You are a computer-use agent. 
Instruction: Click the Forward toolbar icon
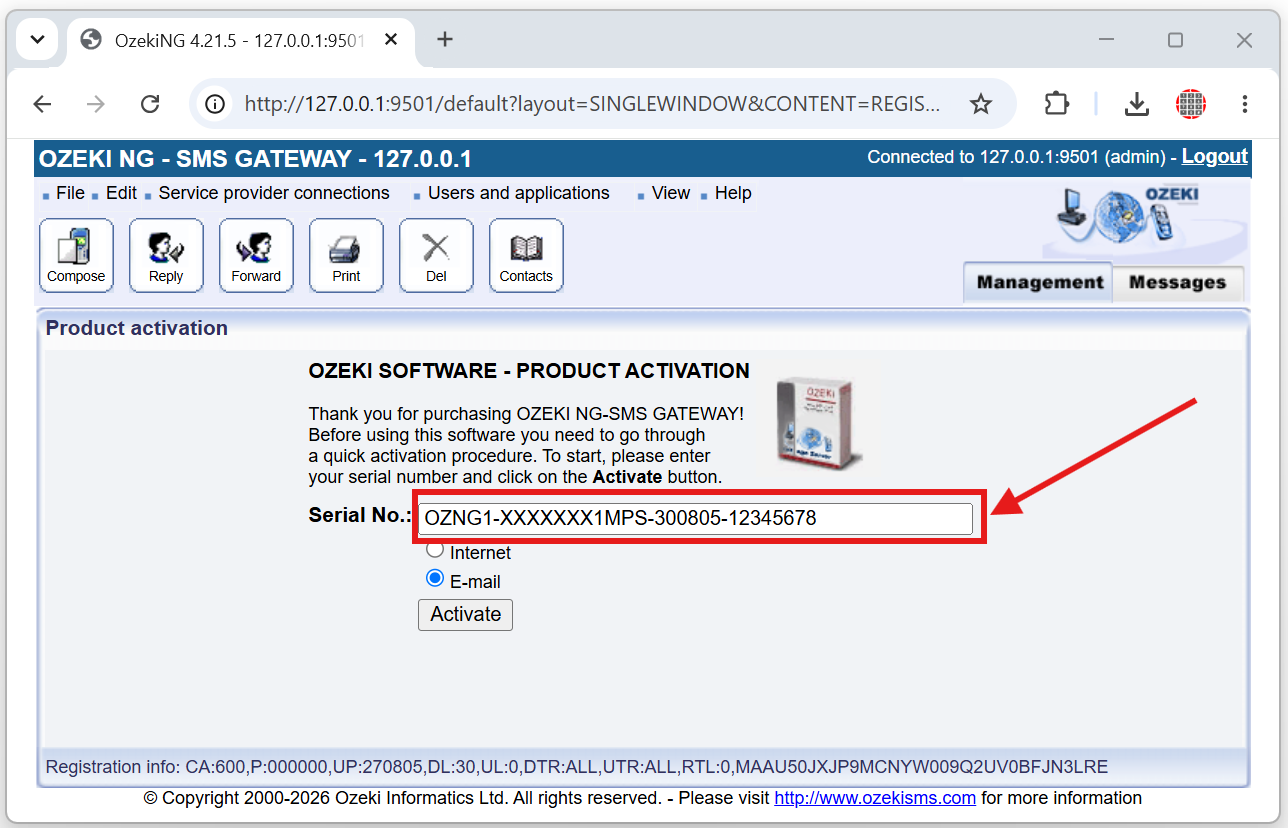(x=256, y=256)
